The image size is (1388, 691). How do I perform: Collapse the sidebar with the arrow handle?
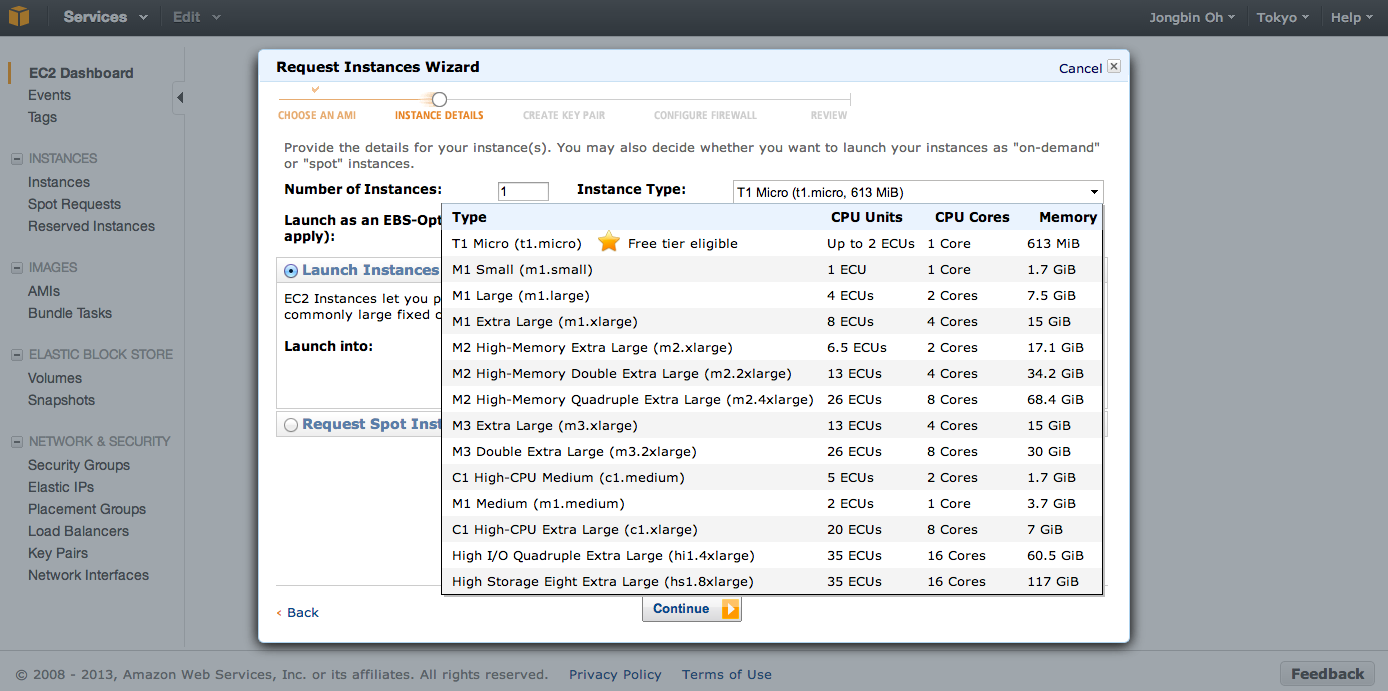click(x=179, y=97)
